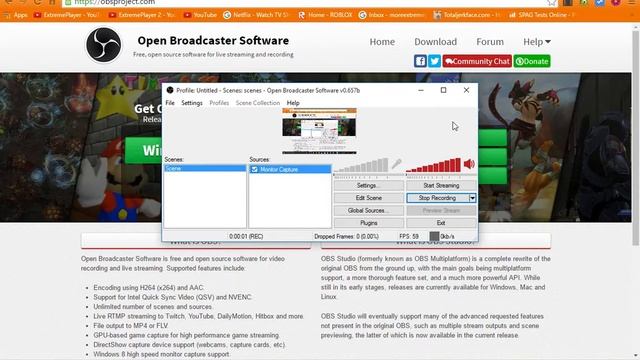Open the website Forum link
This screenshot has width=640, height=360.
pyautogui.click(x=490, y=42)
